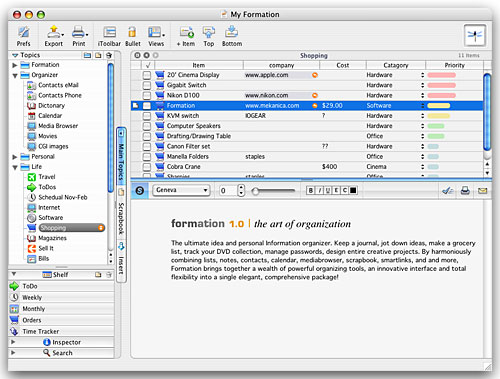The height and width of the screenshot is (379, 500).
Task: Click the Bullet toolbar icon
Action: 132,36
